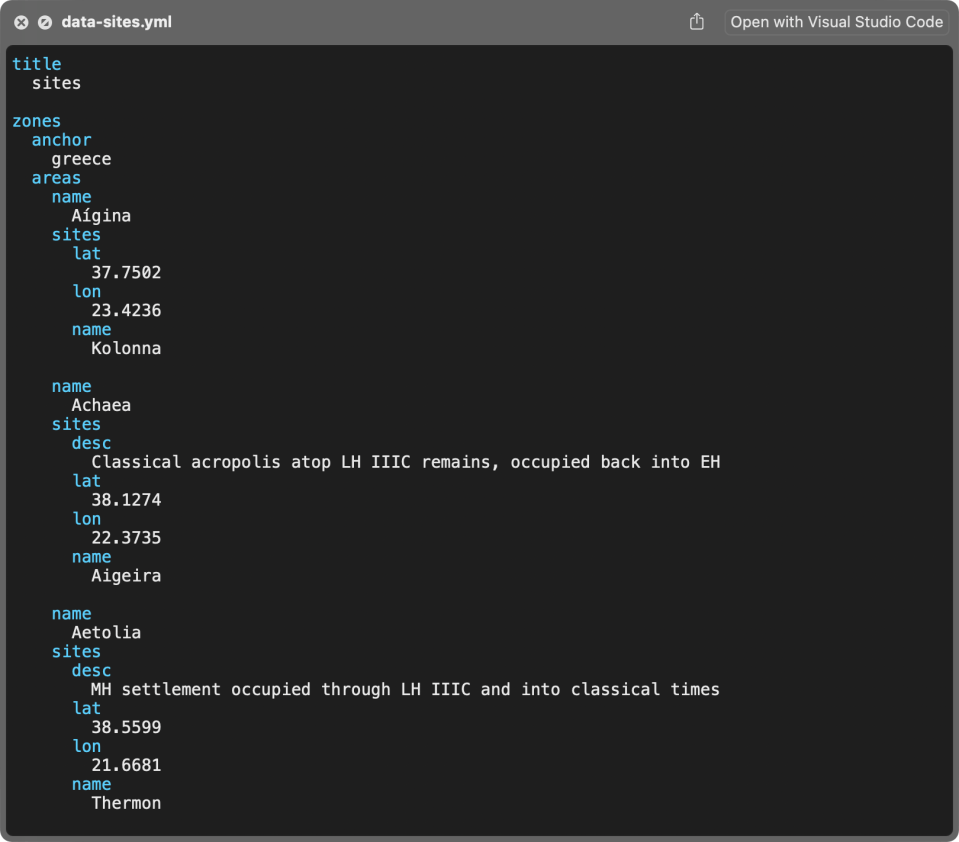Select the 'areas' key
This screenshot has height=842, width=959.
[x=56, y=178]
